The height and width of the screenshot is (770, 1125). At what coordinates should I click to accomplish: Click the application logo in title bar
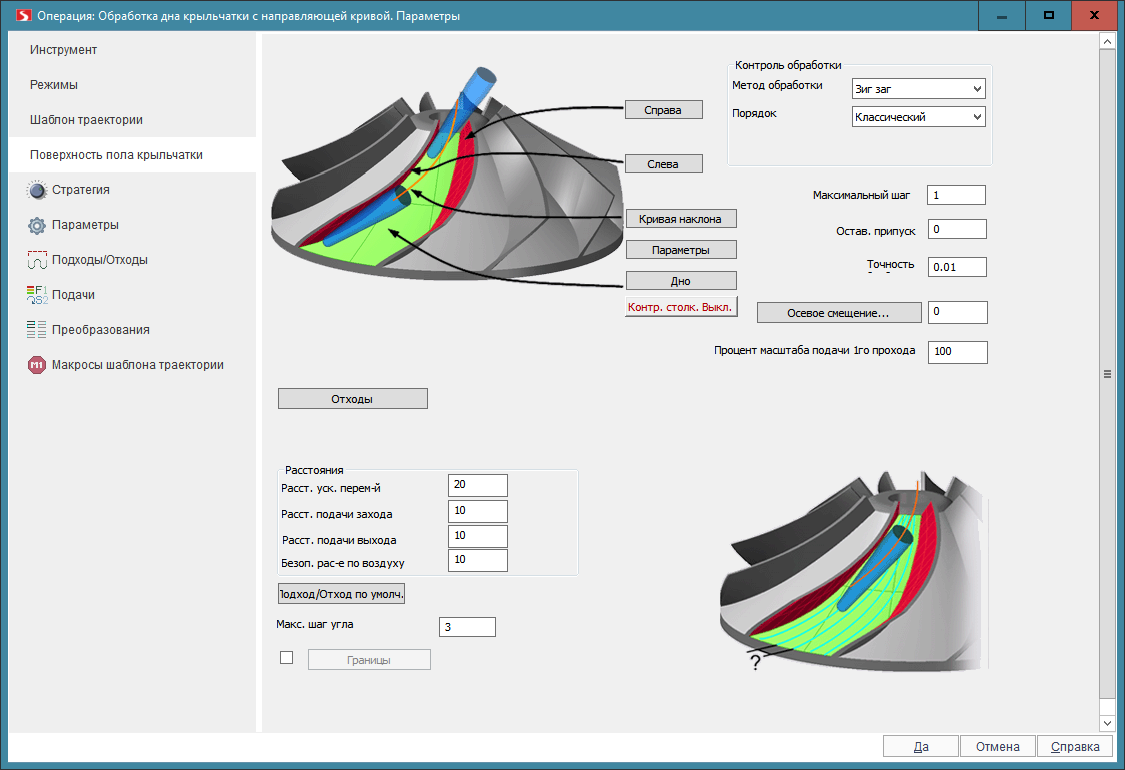[24, 15]
